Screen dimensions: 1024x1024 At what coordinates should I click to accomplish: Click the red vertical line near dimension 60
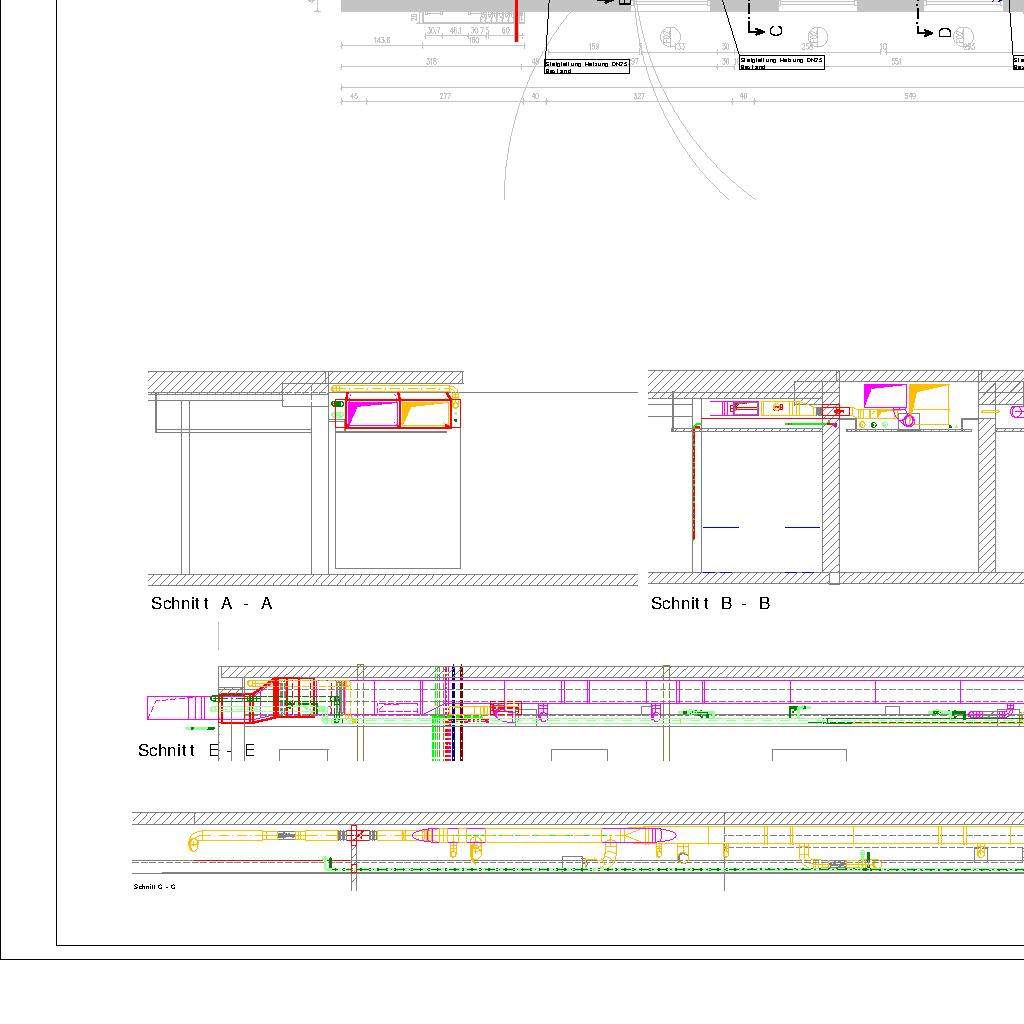point(516,20)
